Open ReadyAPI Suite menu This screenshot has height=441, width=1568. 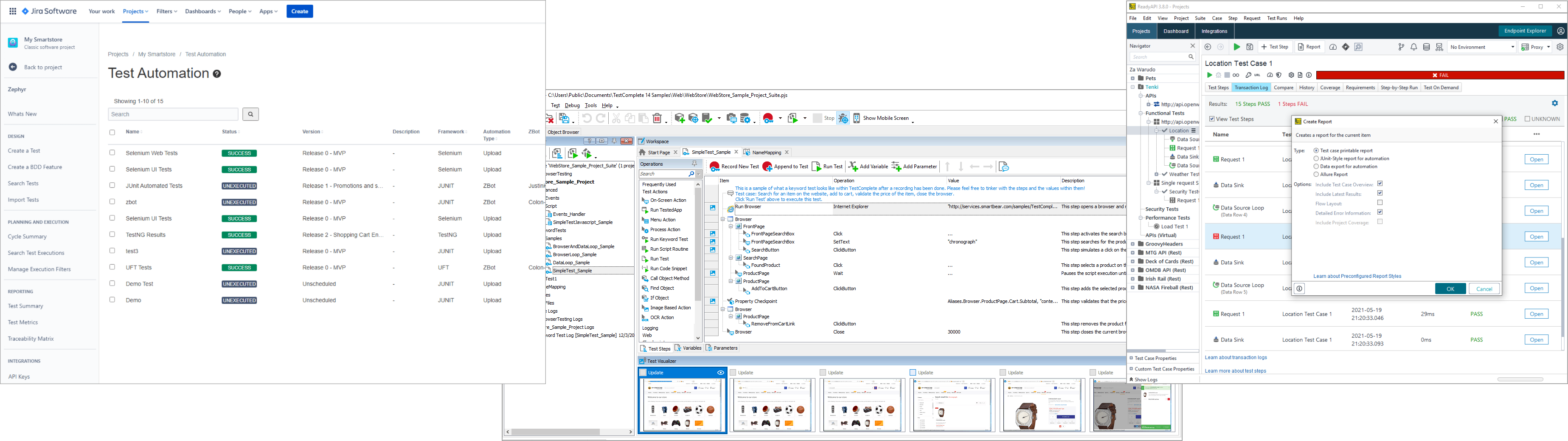point(1200,18)
